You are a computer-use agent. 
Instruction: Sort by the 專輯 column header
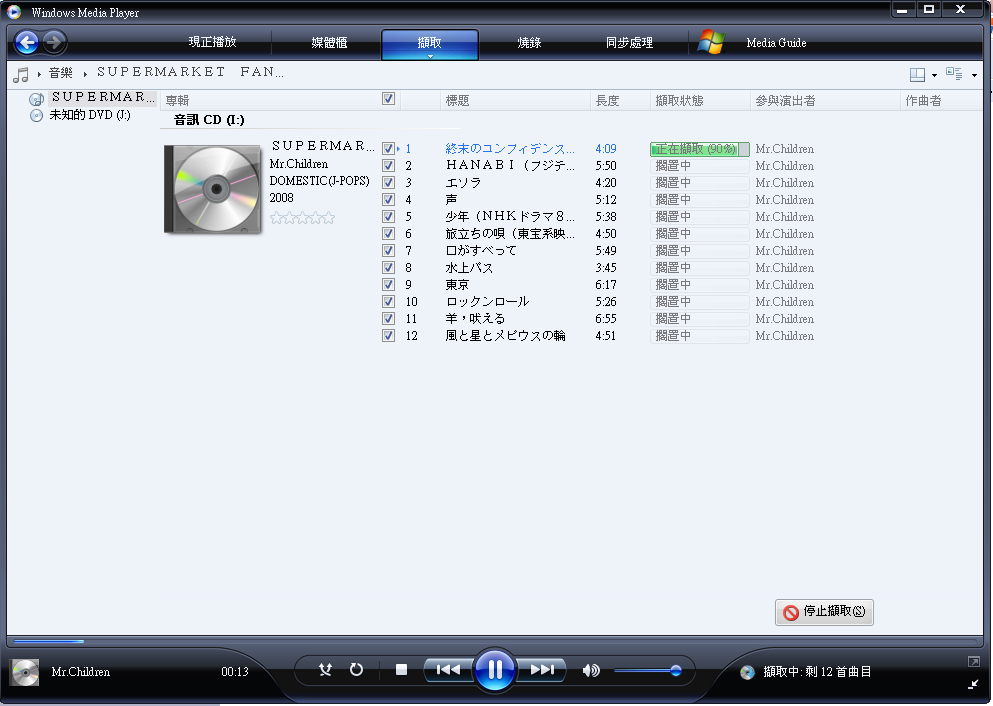(x=269, y=101)
